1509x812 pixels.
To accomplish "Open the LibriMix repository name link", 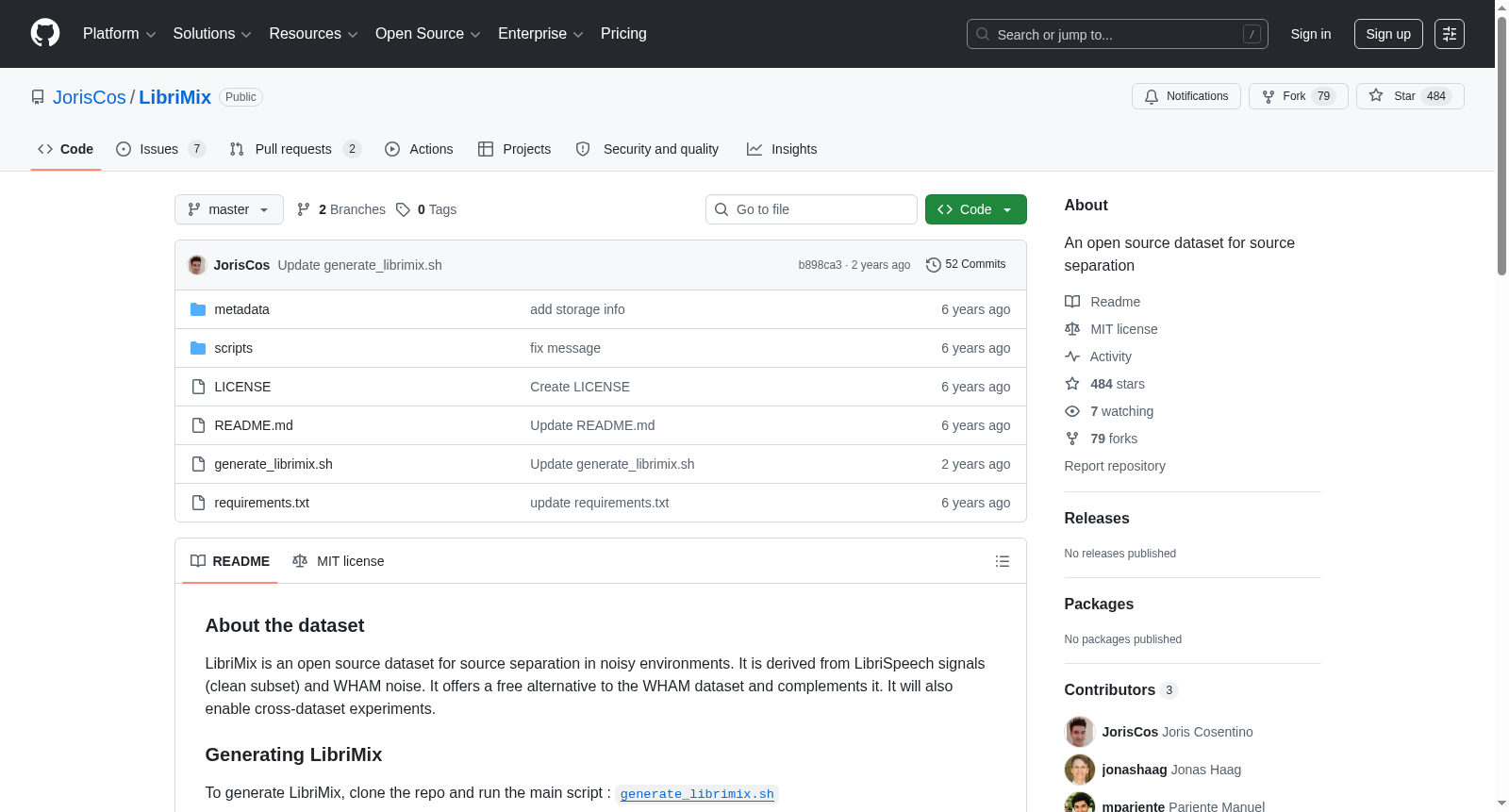I will (175, 97).
